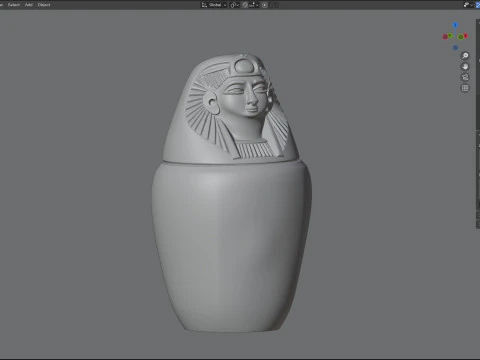Click the dark red negative X gizmo handle

coord(445,37)
